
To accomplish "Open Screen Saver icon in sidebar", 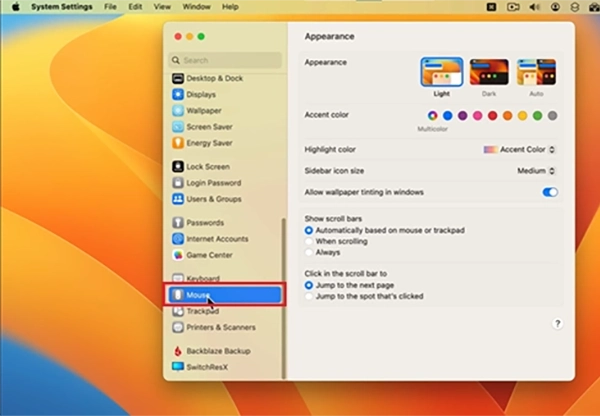I will coord(178,127).
